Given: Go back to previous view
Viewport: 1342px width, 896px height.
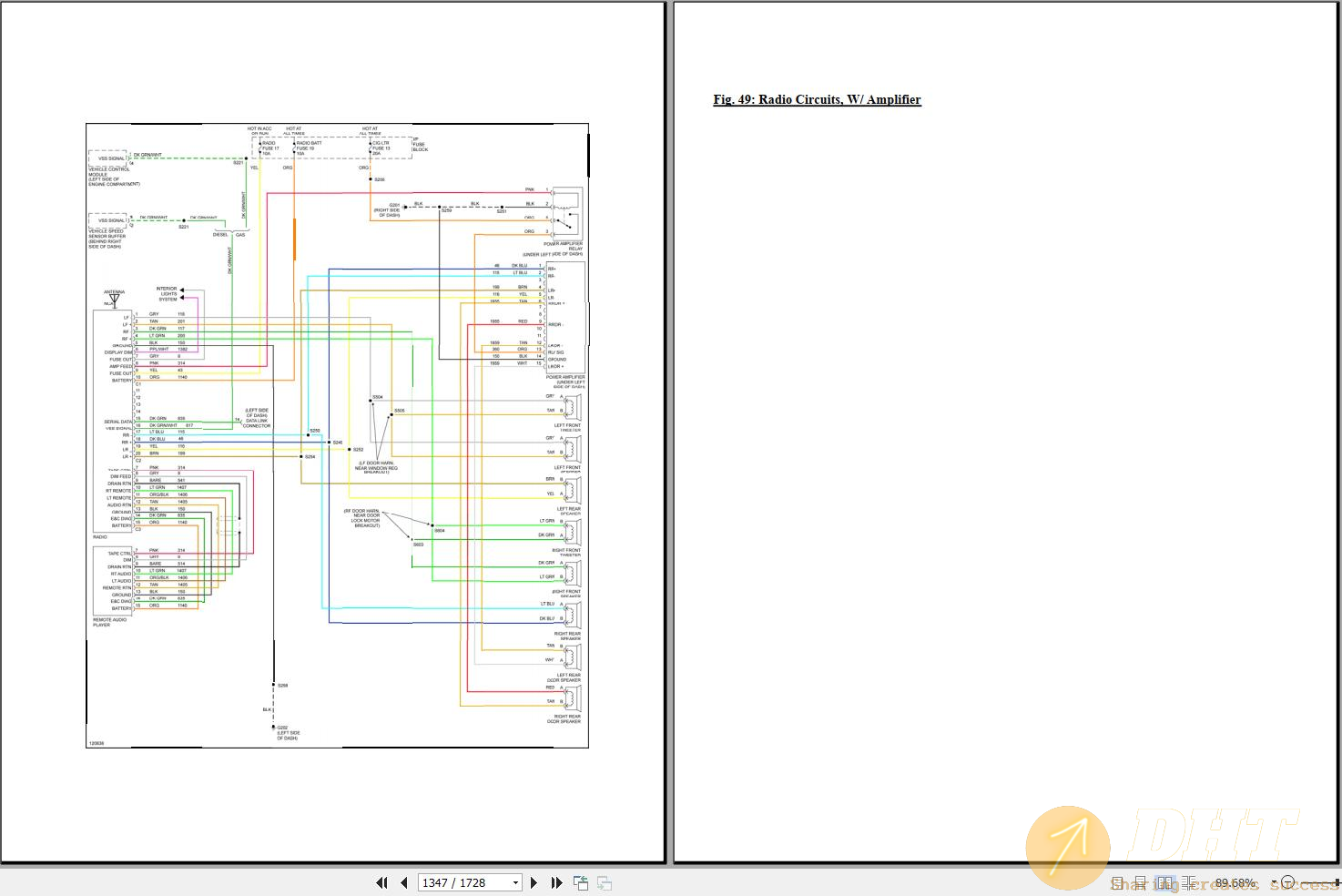Looking at the screenshot, I should 581,882.
